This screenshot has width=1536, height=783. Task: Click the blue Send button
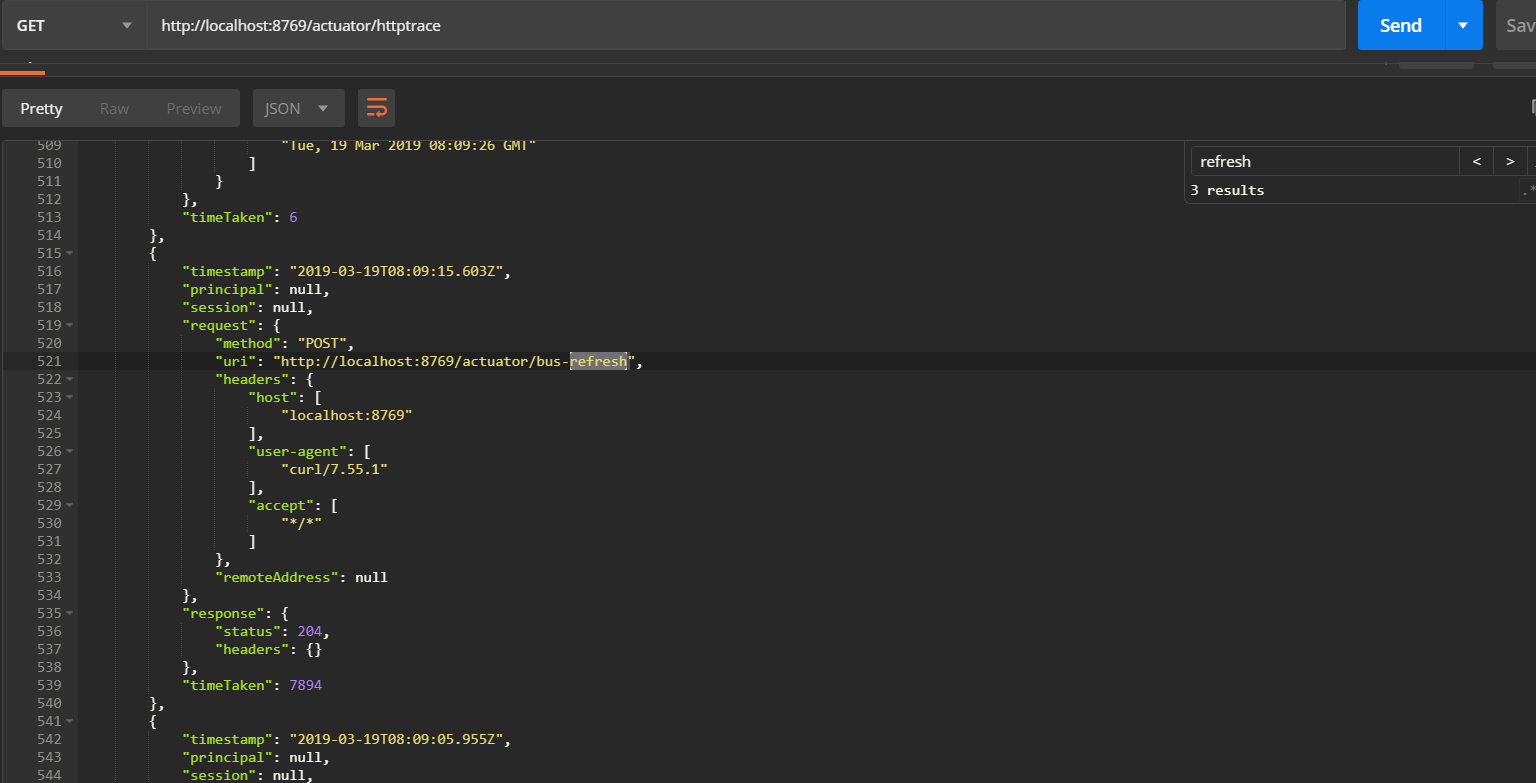tap(1401, 25)
